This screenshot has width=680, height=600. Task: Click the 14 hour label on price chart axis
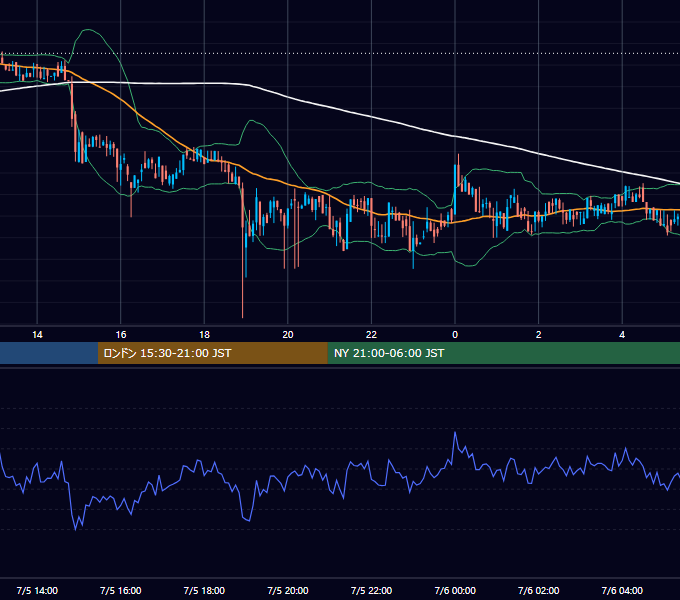(x=37, y=335)
